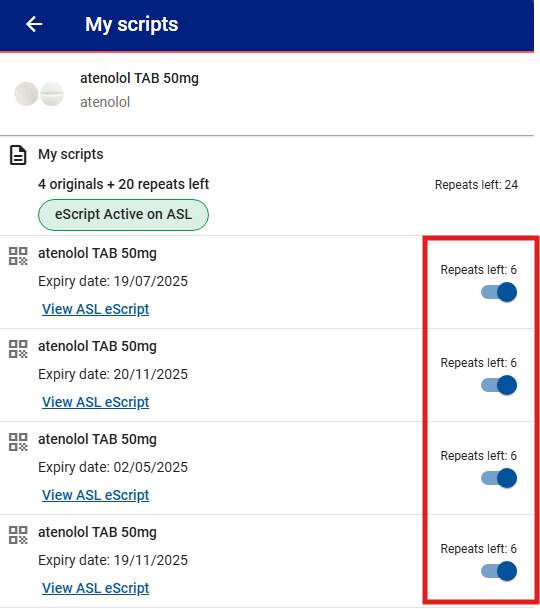Go back using the arrow icon
Image resolution: width=540 pixels, height=609 pixels.
coord(34,24)
